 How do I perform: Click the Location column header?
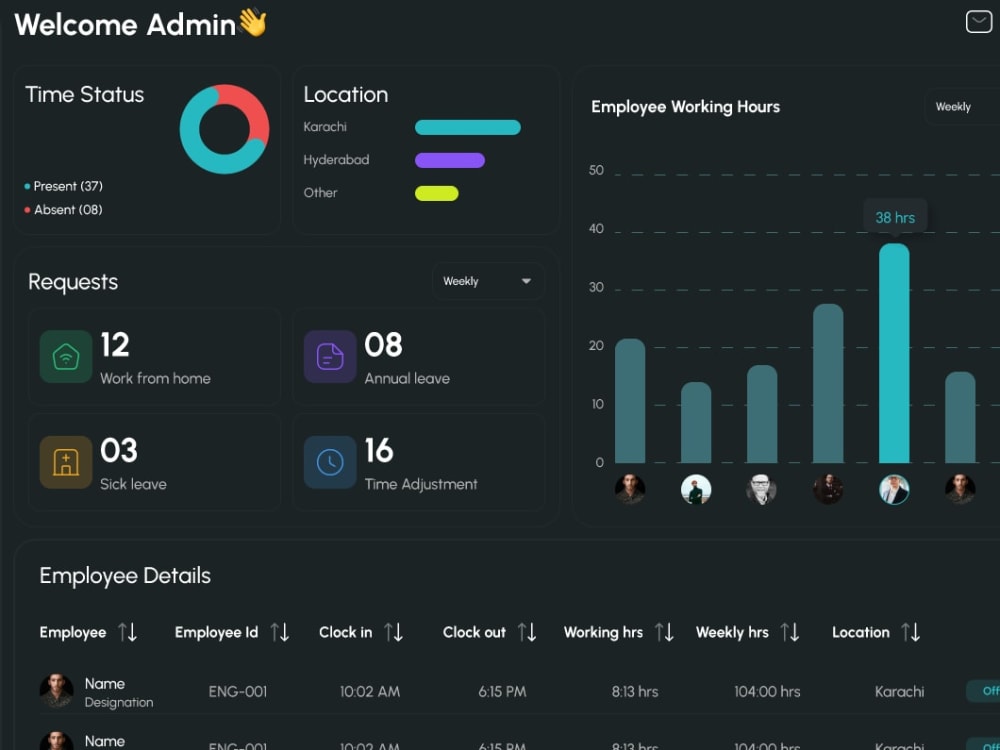(x=860, y=632)
